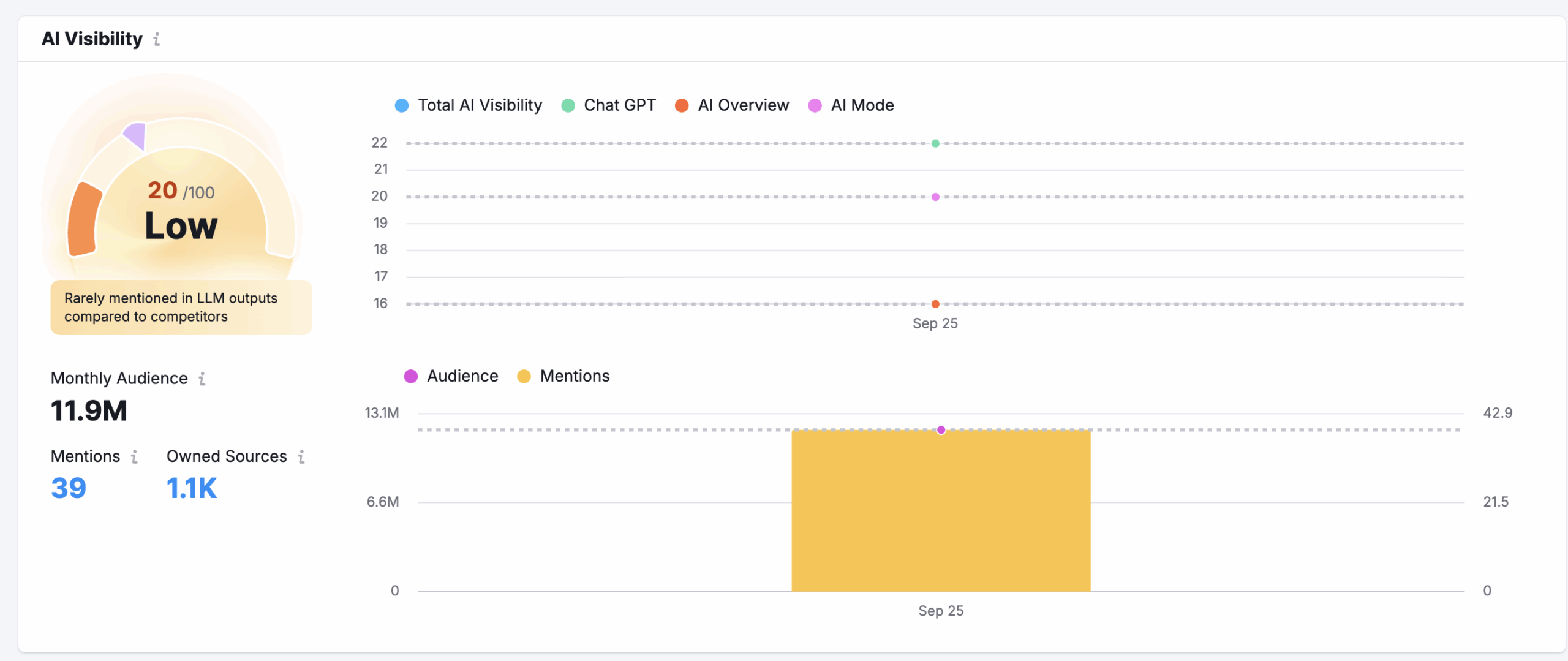Open the Owned Sources value 1.1K
Screen dimensions: 1568x661
coord(192,488)
